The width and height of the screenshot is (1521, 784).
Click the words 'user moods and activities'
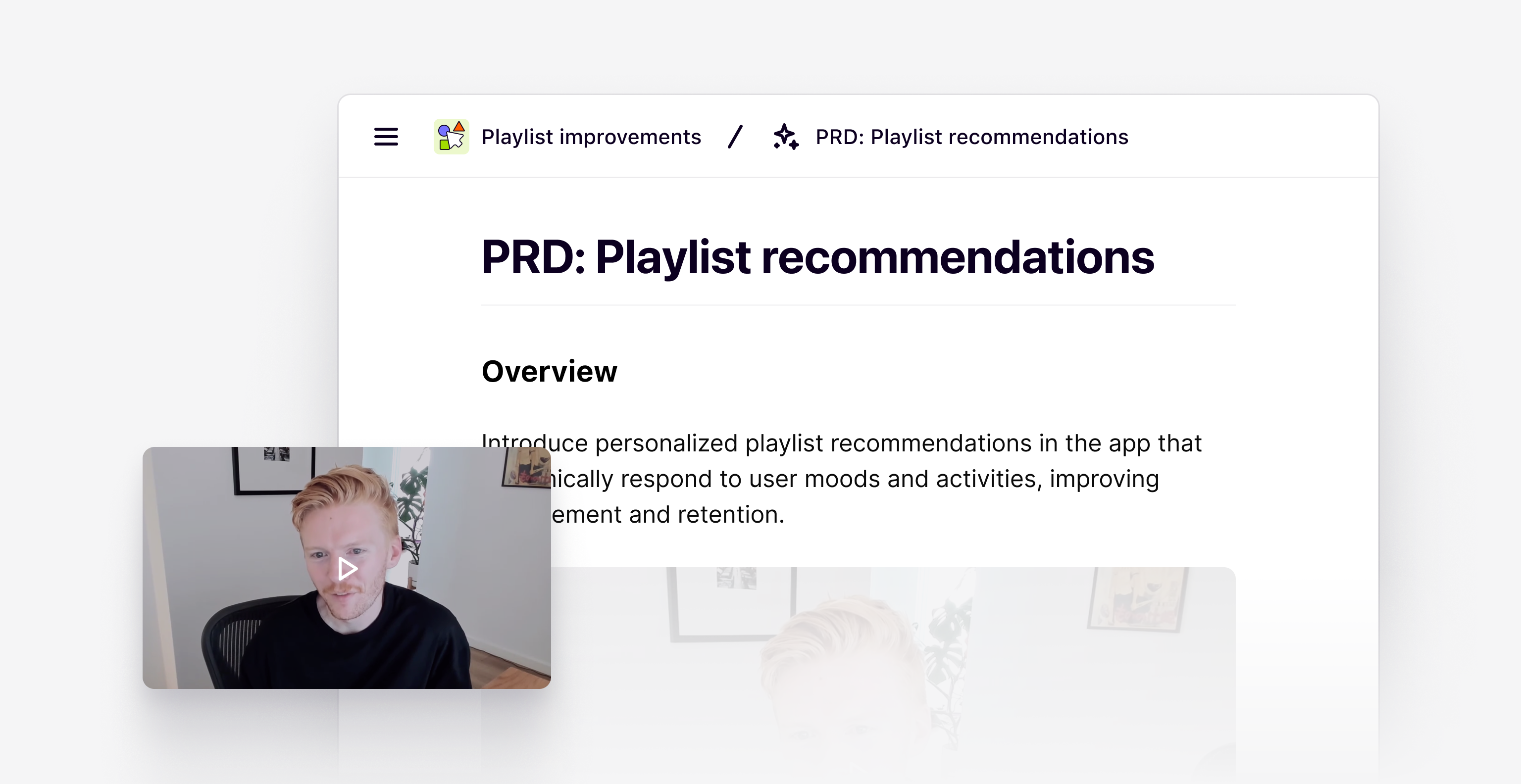[892, 479]
